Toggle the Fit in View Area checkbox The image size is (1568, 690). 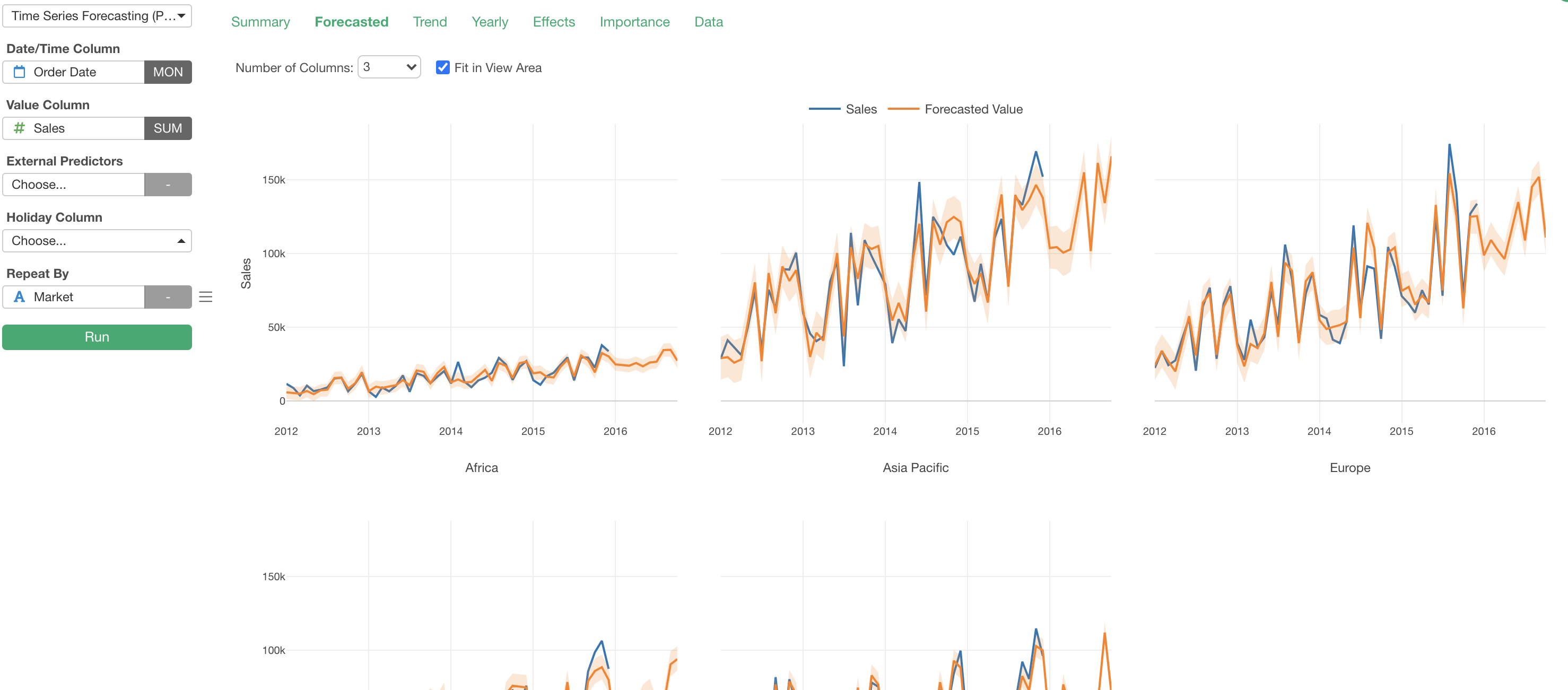442,67
